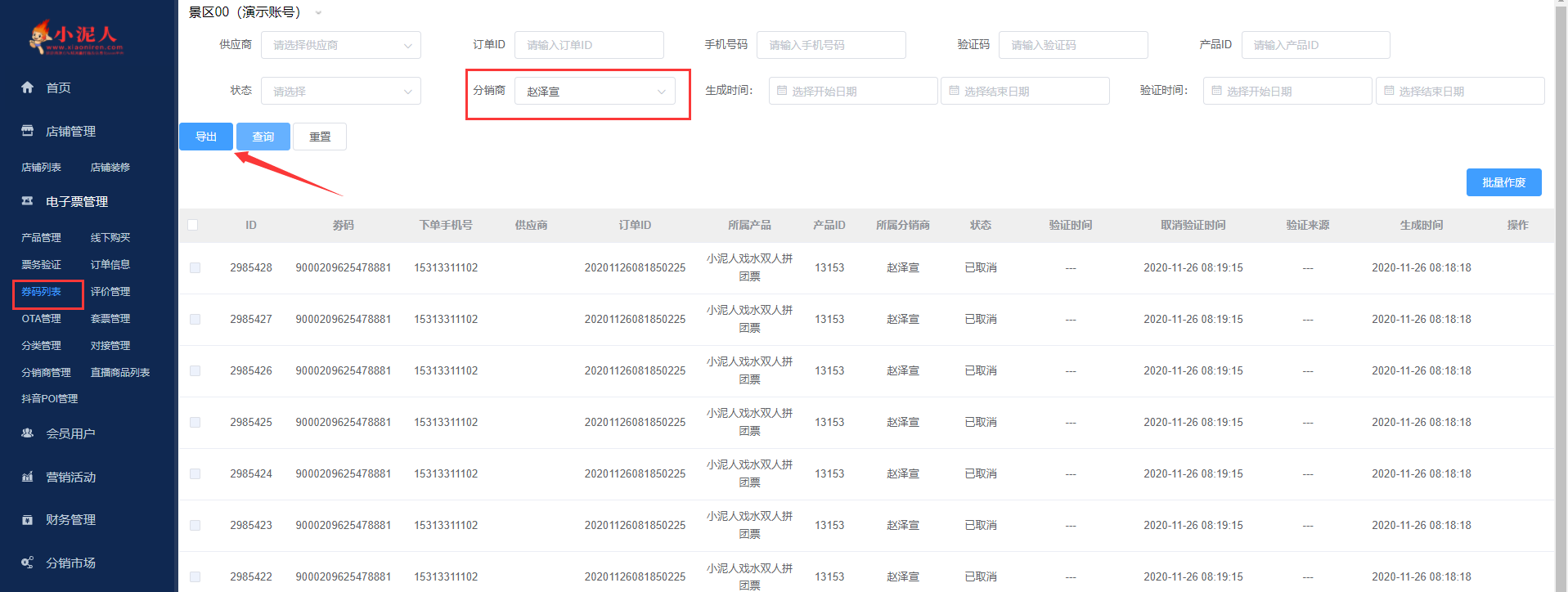Click the 订单ID input field
The height and width of the screenshot is (592, 1568).
click(x=589, y=45)
